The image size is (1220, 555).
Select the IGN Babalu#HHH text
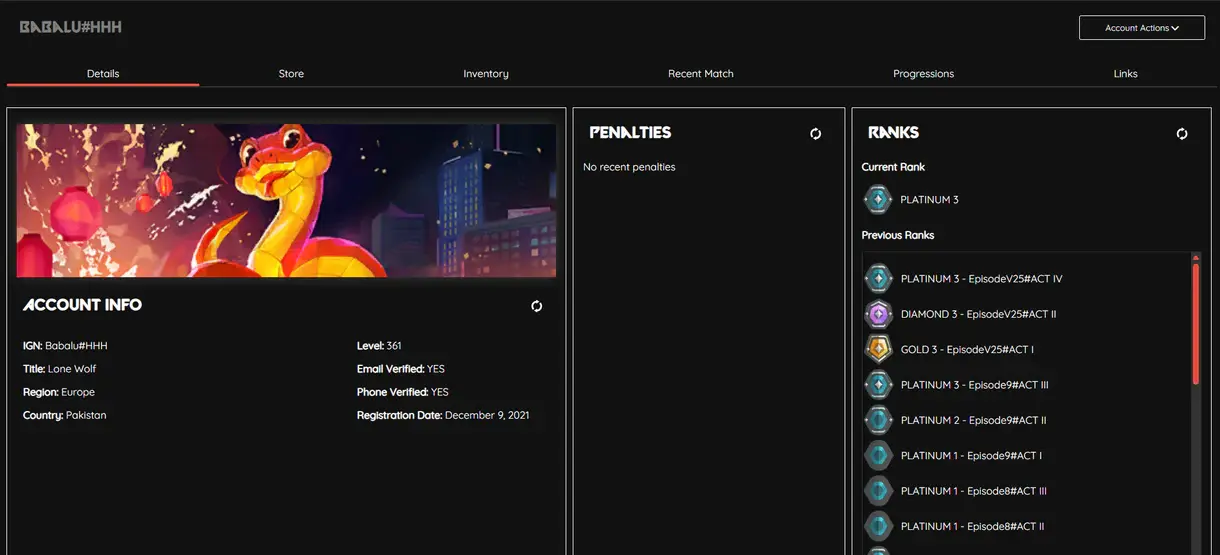pyautogui.click(x=65, y=346)
